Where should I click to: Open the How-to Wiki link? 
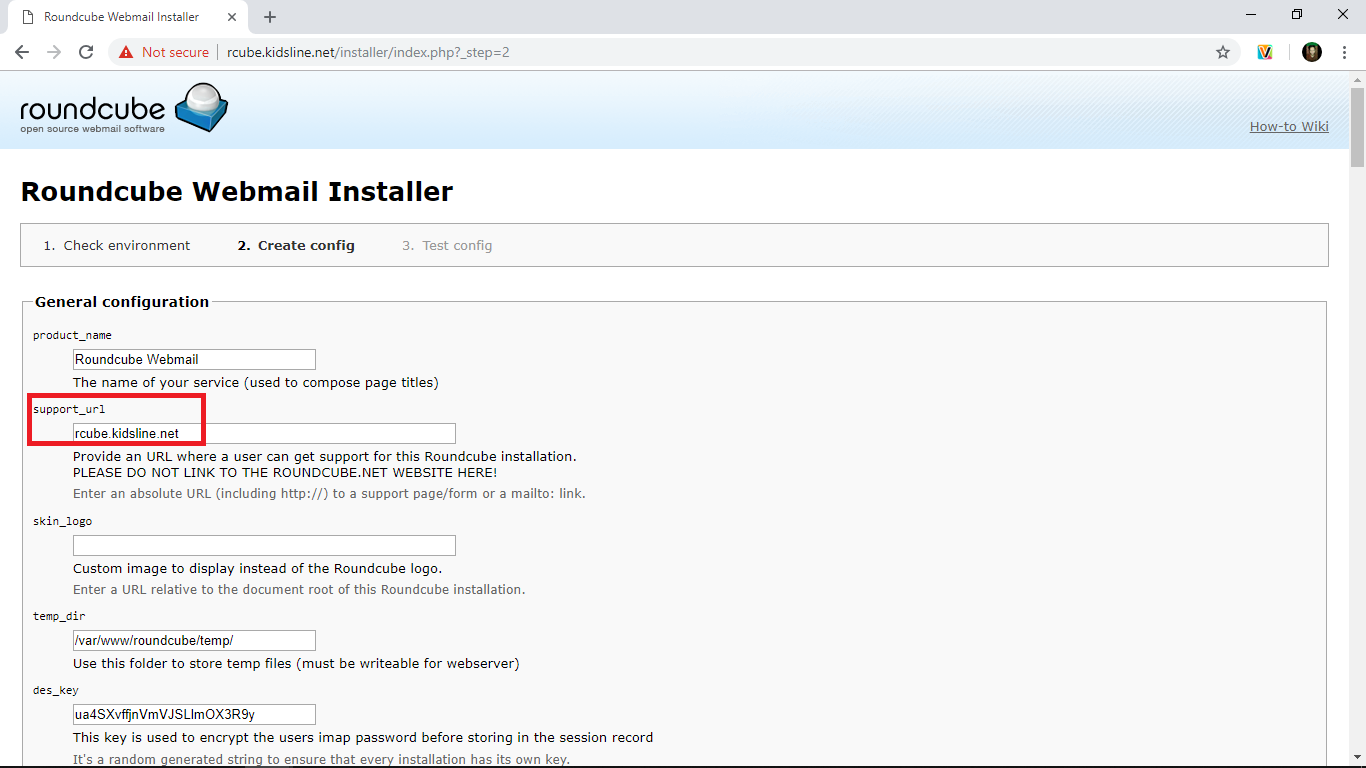[1289, 126]
